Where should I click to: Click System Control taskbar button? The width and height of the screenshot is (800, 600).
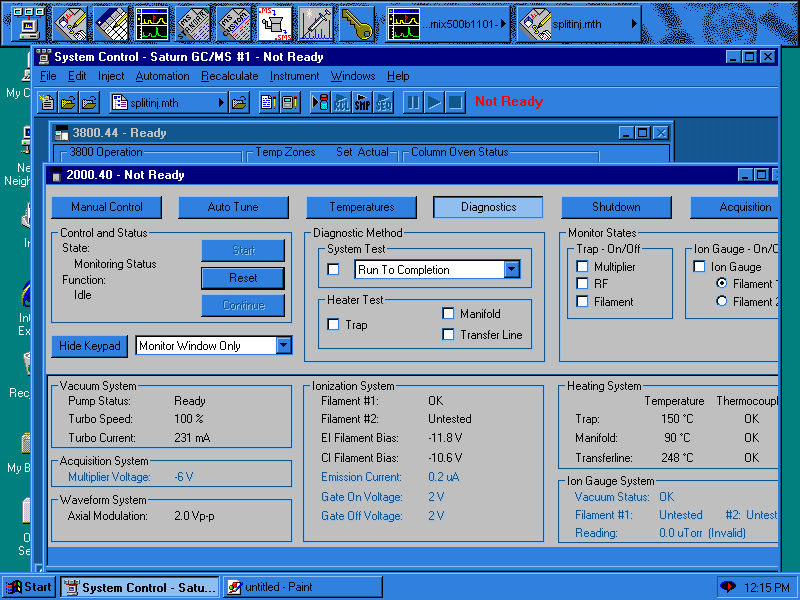pyautogui.click(x=140, y=587)
